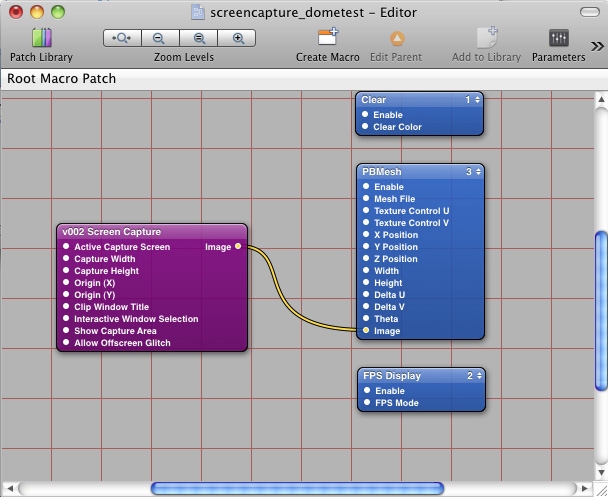
Task: Click PBMesh Enable input port
Action: tap(366, 186)
